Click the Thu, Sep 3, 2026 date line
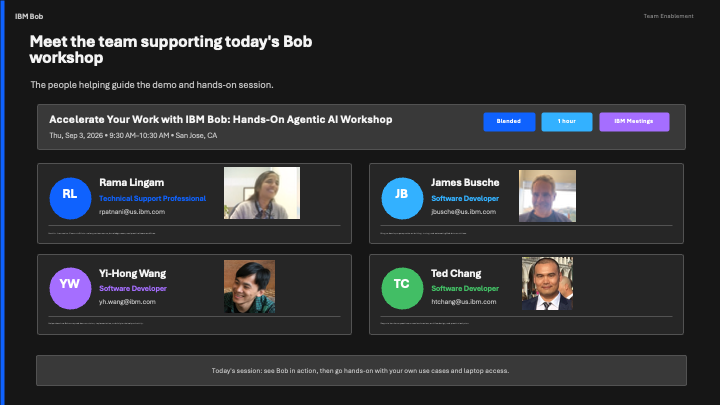This screenshot has height=405, width=720. click(x=133, y=135)
